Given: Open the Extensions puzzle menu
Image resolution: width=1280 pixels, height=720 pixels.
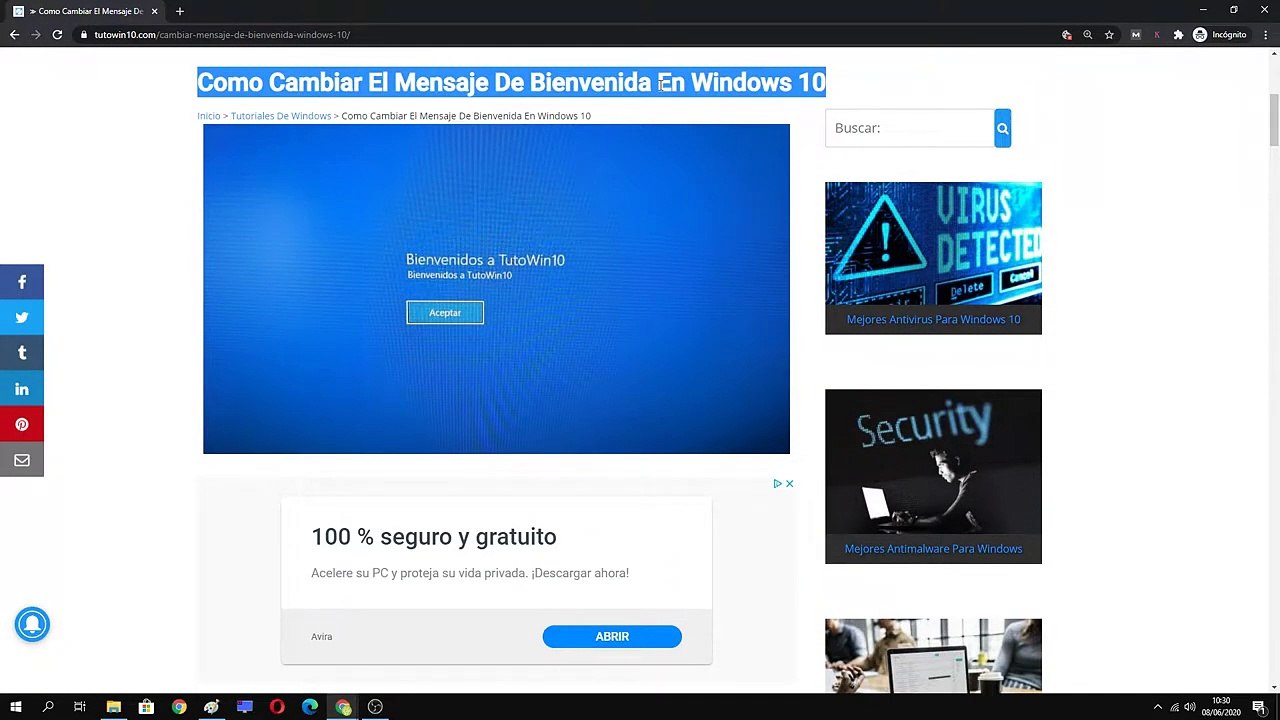Looking at the screenshot, I should [x=1178, y=35].
